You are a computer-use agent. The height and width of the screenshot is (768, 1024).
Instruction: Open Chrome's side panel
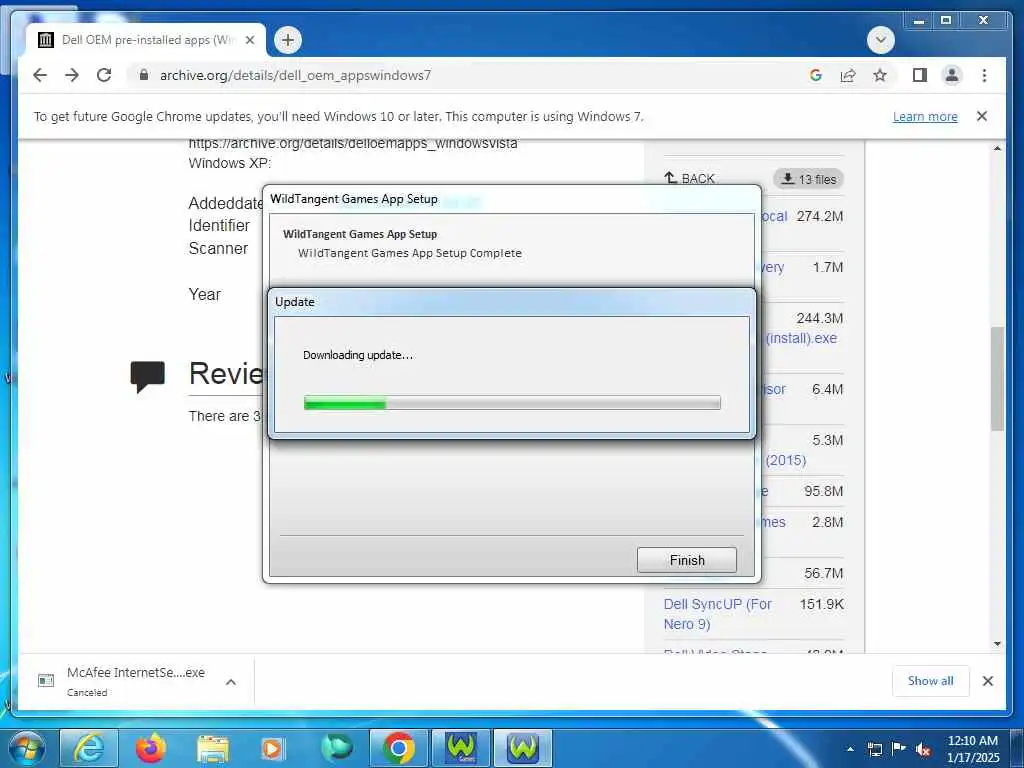(x=920, y=75)
